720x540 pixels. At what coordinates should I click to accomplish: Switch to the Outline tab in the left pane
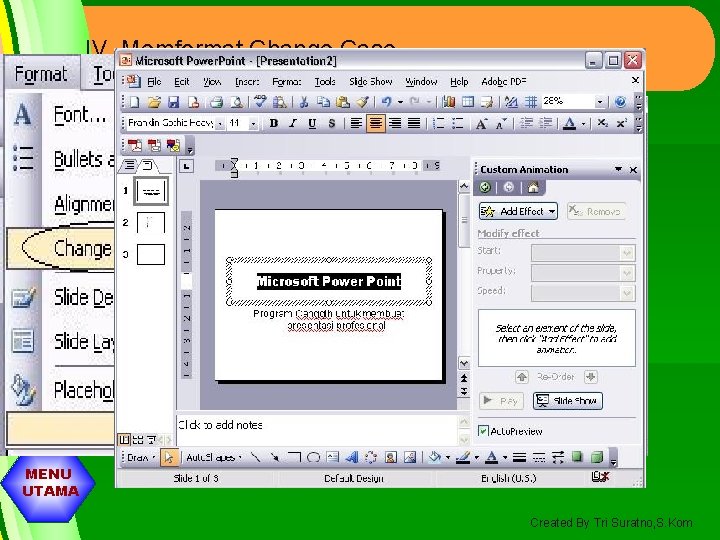[x=129, y=165]
